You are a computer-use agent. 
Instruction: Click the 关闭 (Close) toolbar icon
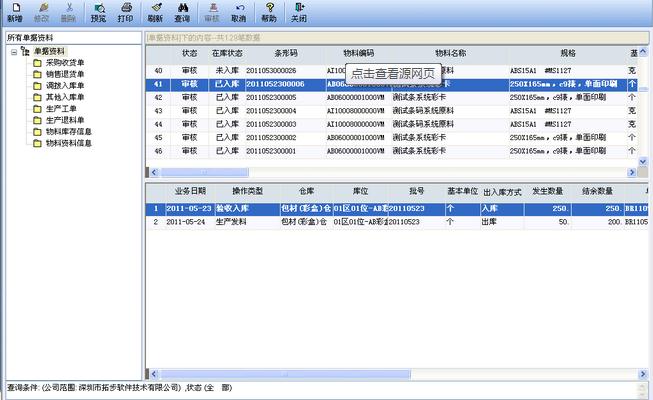(299, 12)
